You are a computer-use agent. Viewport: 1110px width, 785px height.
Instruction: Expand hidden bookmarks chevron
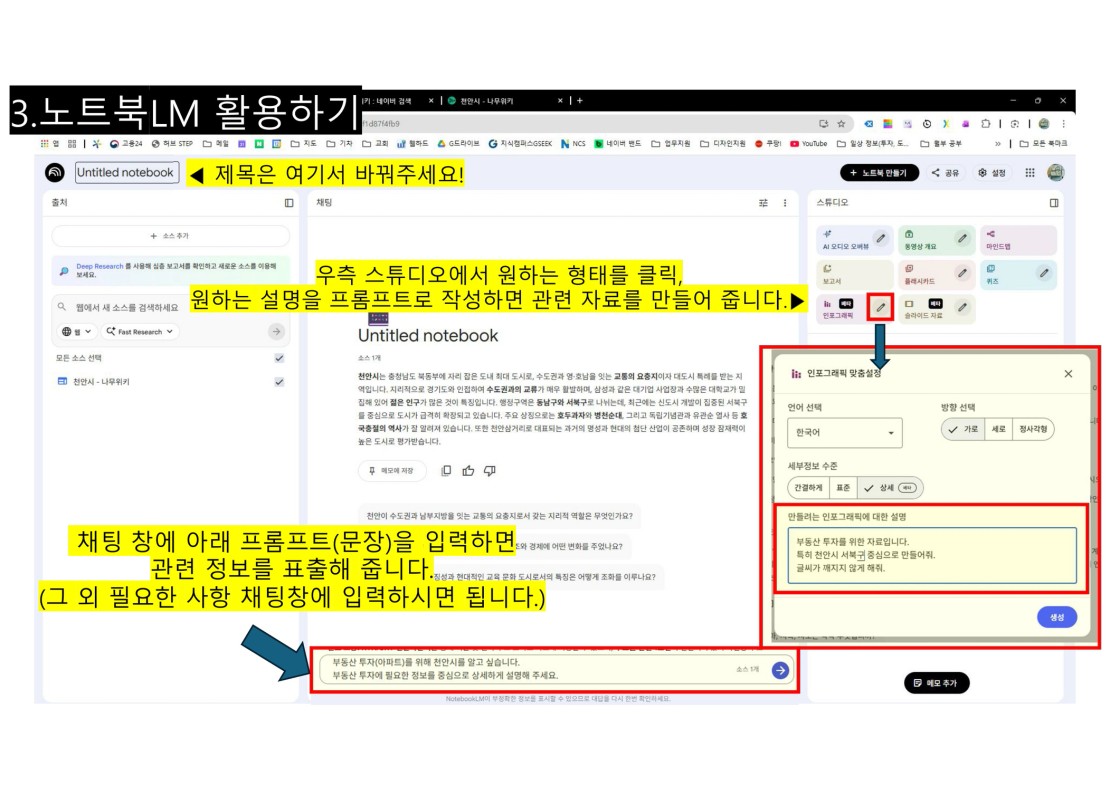click(998, 144)
